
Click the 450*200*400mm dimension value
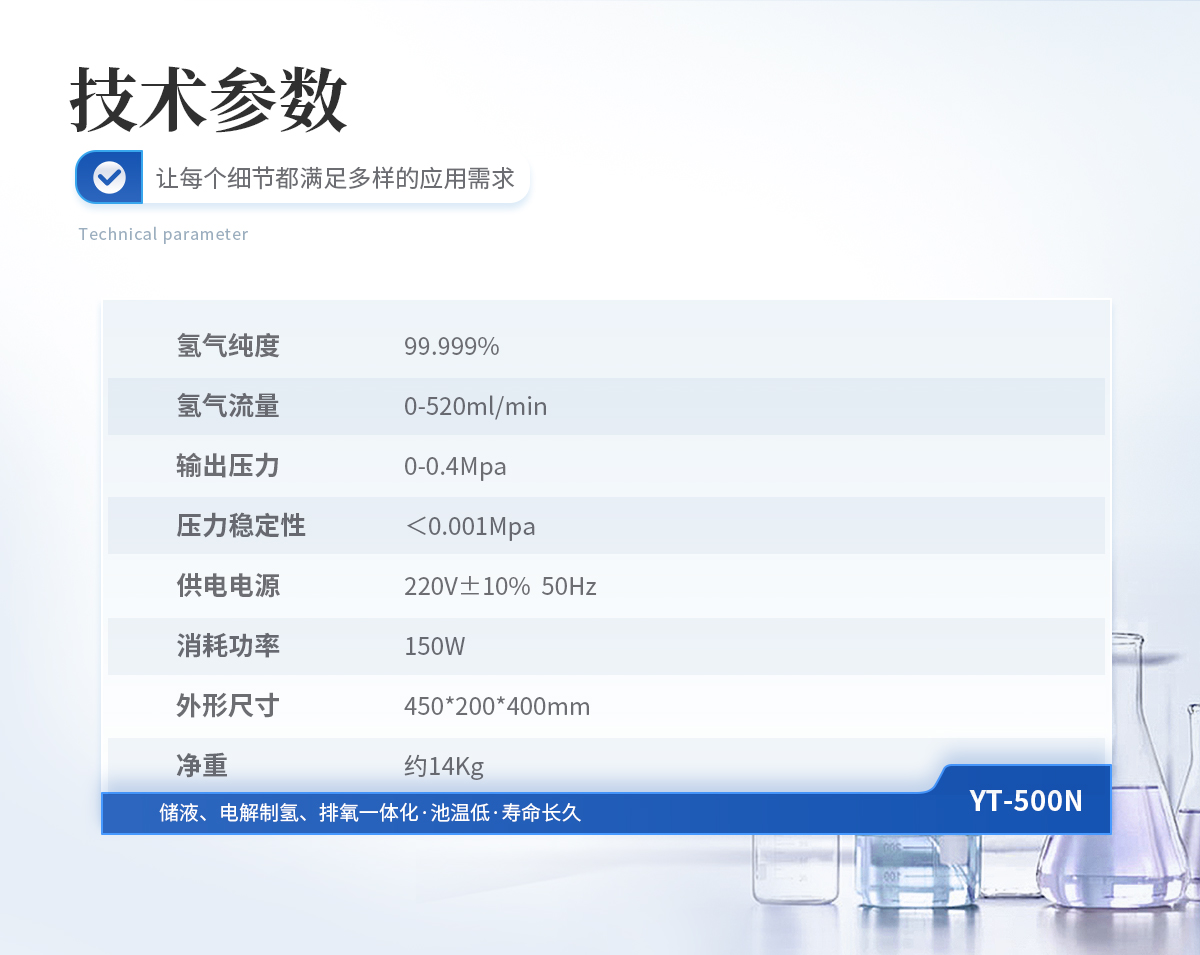coord(497,707)
